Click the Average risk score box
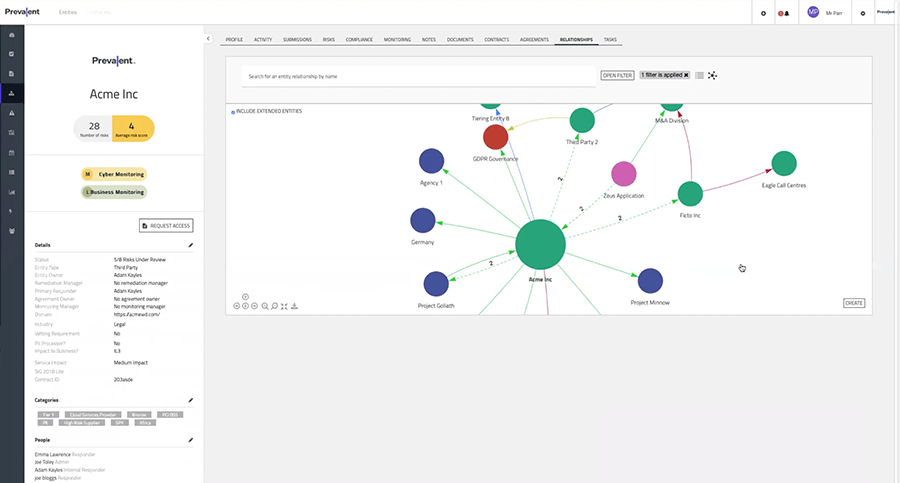Screen dimensions: 900x483 (133, 129)
